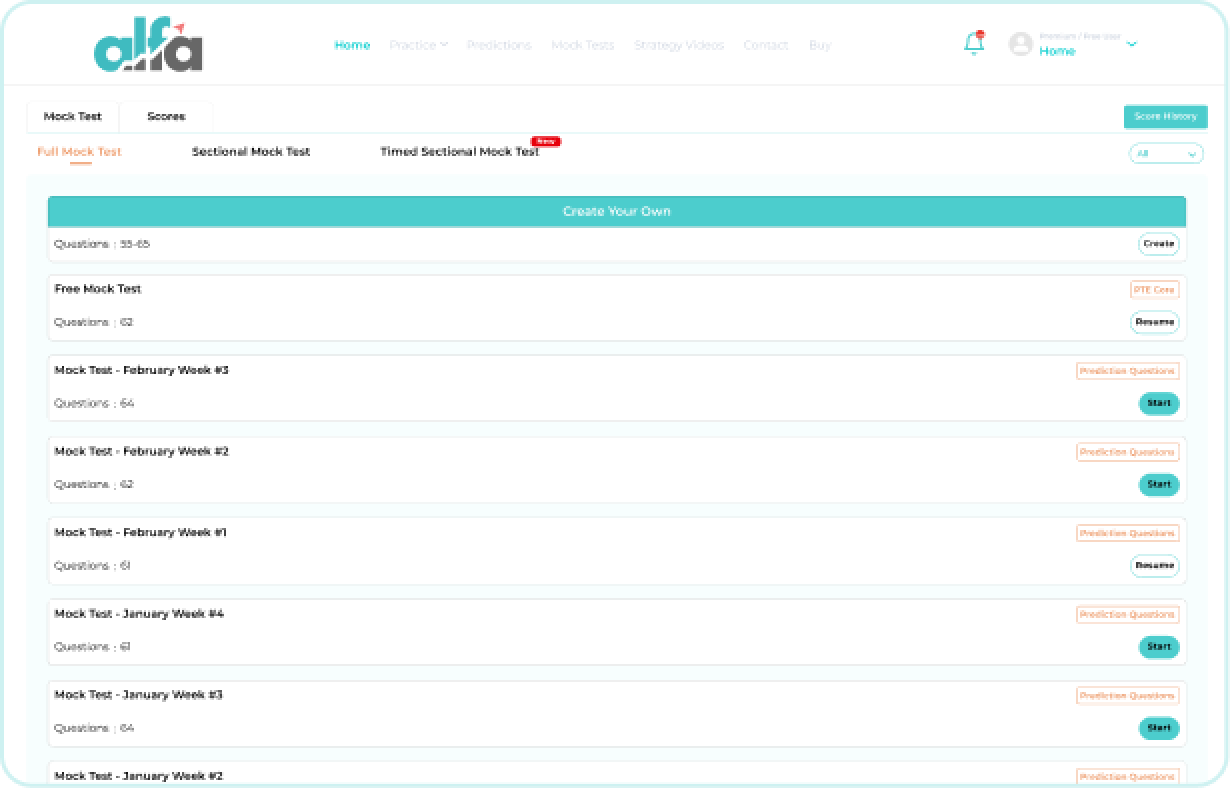Start Mock Test February Week #3

click(x=1159, y=403)
